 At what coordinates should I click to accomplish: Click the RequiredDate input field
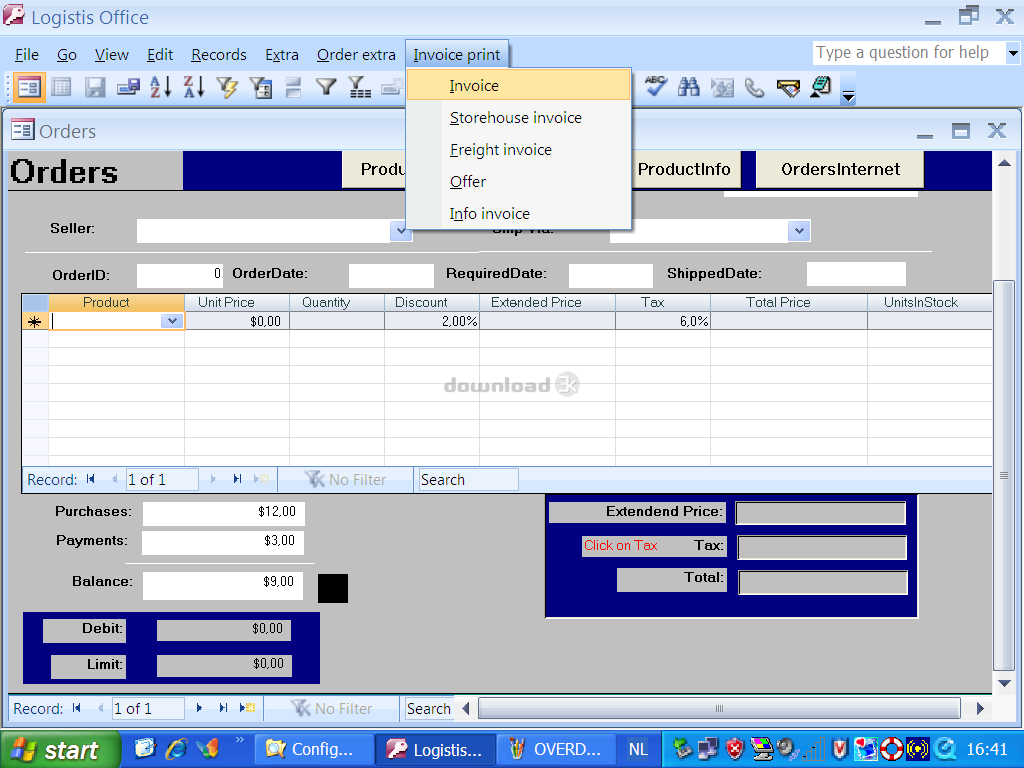point(611,275)
